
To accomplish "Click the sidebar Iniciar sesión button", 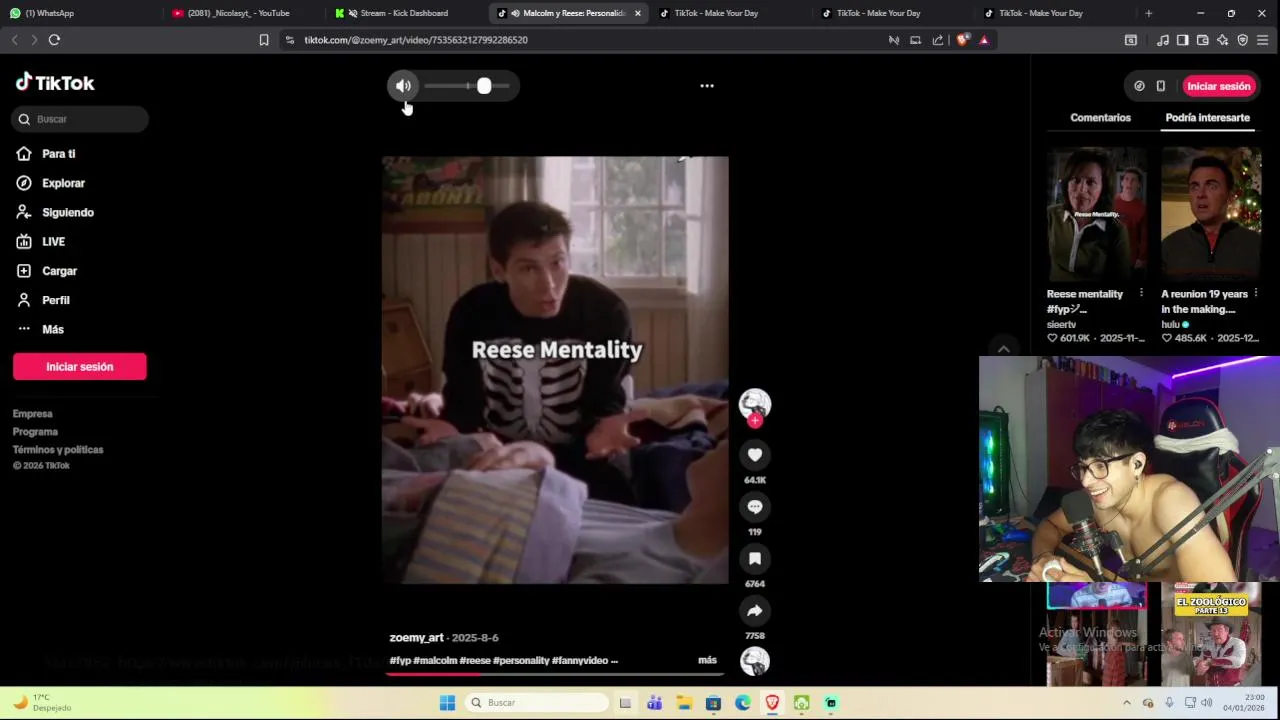I will (x=80, y=367).
